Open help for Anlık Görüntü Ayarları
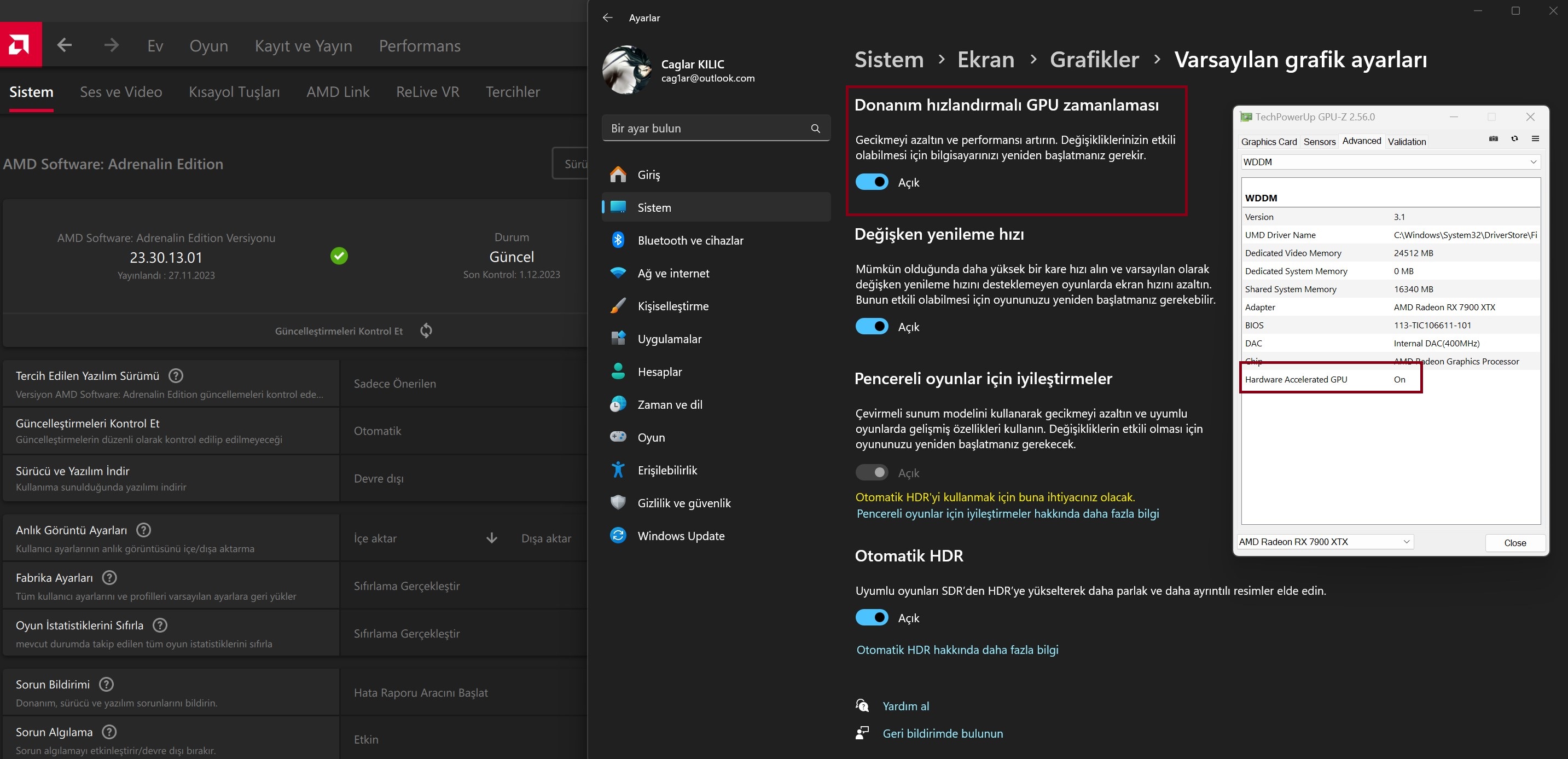1568x759 pixels. pyautogui.click(x=144, y=530)
